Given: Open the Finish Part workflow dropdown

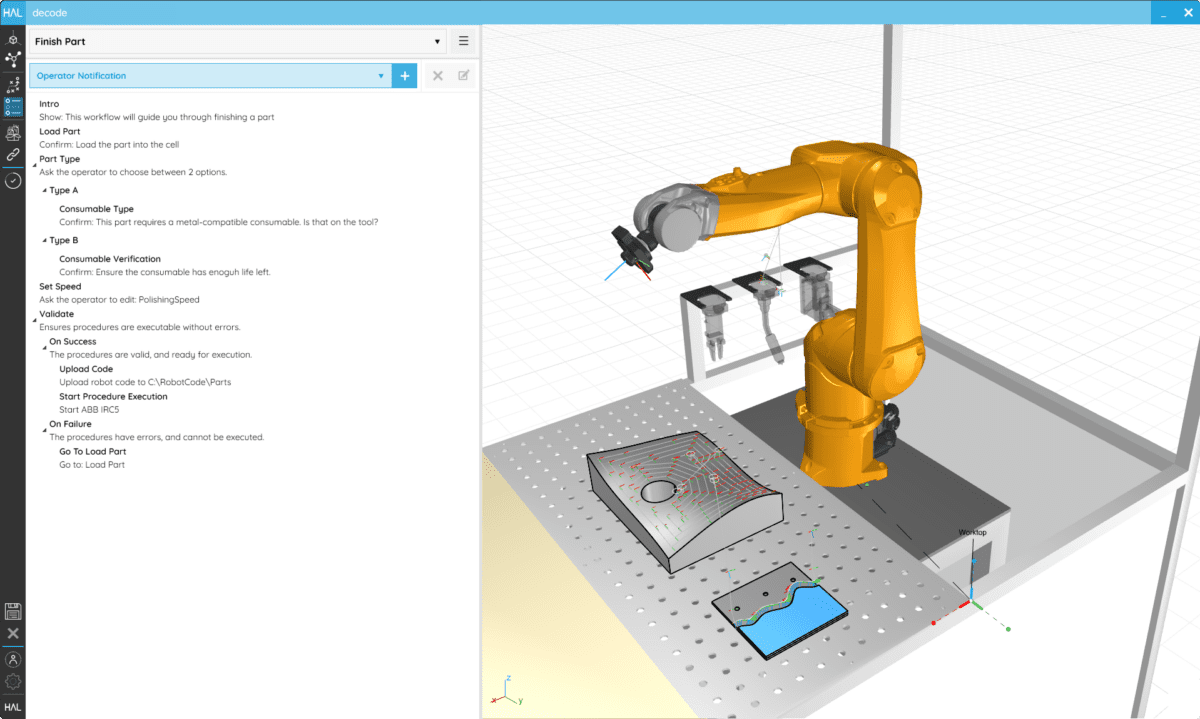Looking at the screenshot, I should pyautogui.click(x=436, y=41).
